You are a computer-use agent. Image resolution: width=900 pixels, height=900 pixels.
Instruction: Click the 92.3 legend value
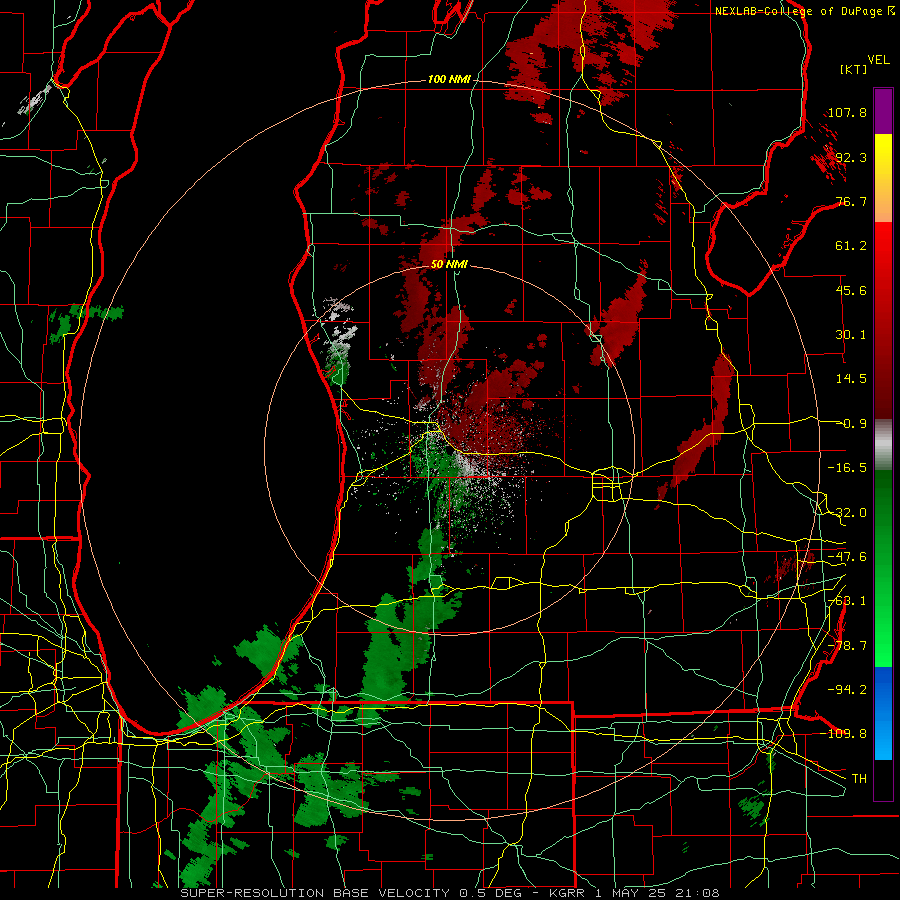[851, 157]
